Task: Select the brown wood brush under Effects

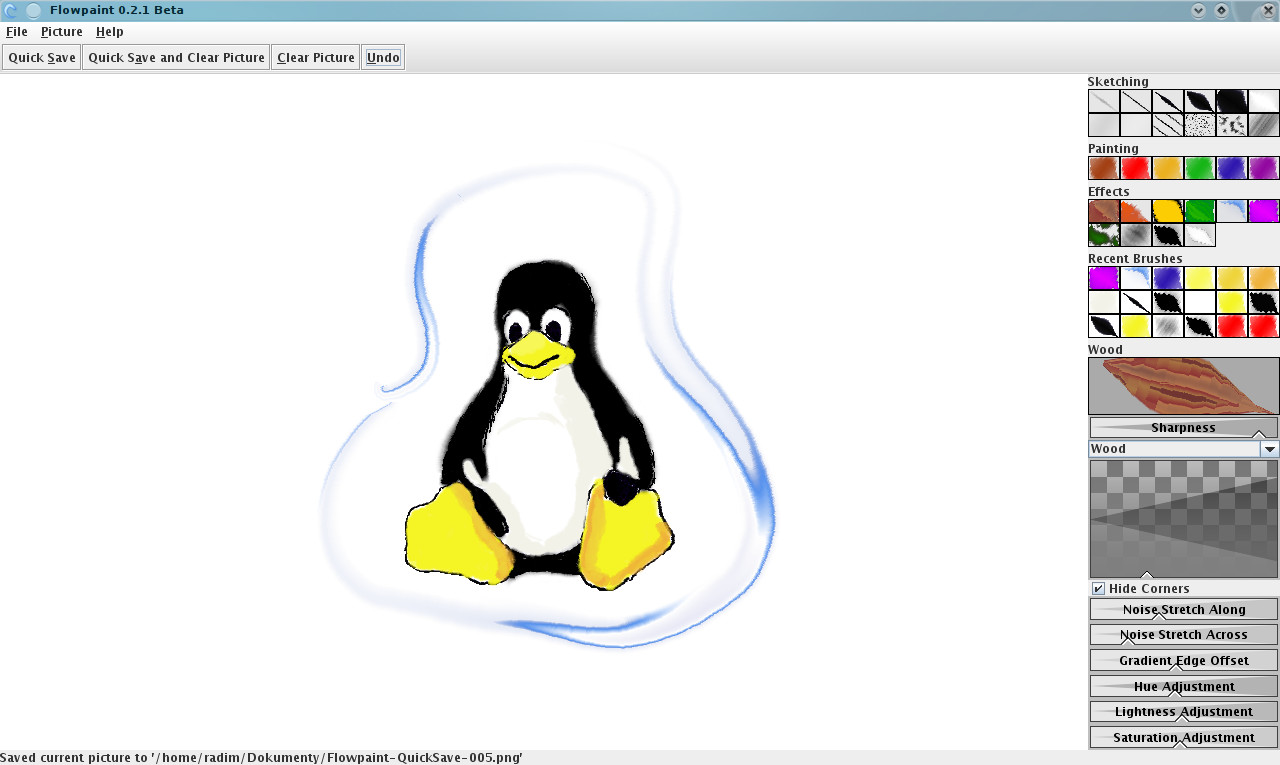Action: tap(1104, 211)
